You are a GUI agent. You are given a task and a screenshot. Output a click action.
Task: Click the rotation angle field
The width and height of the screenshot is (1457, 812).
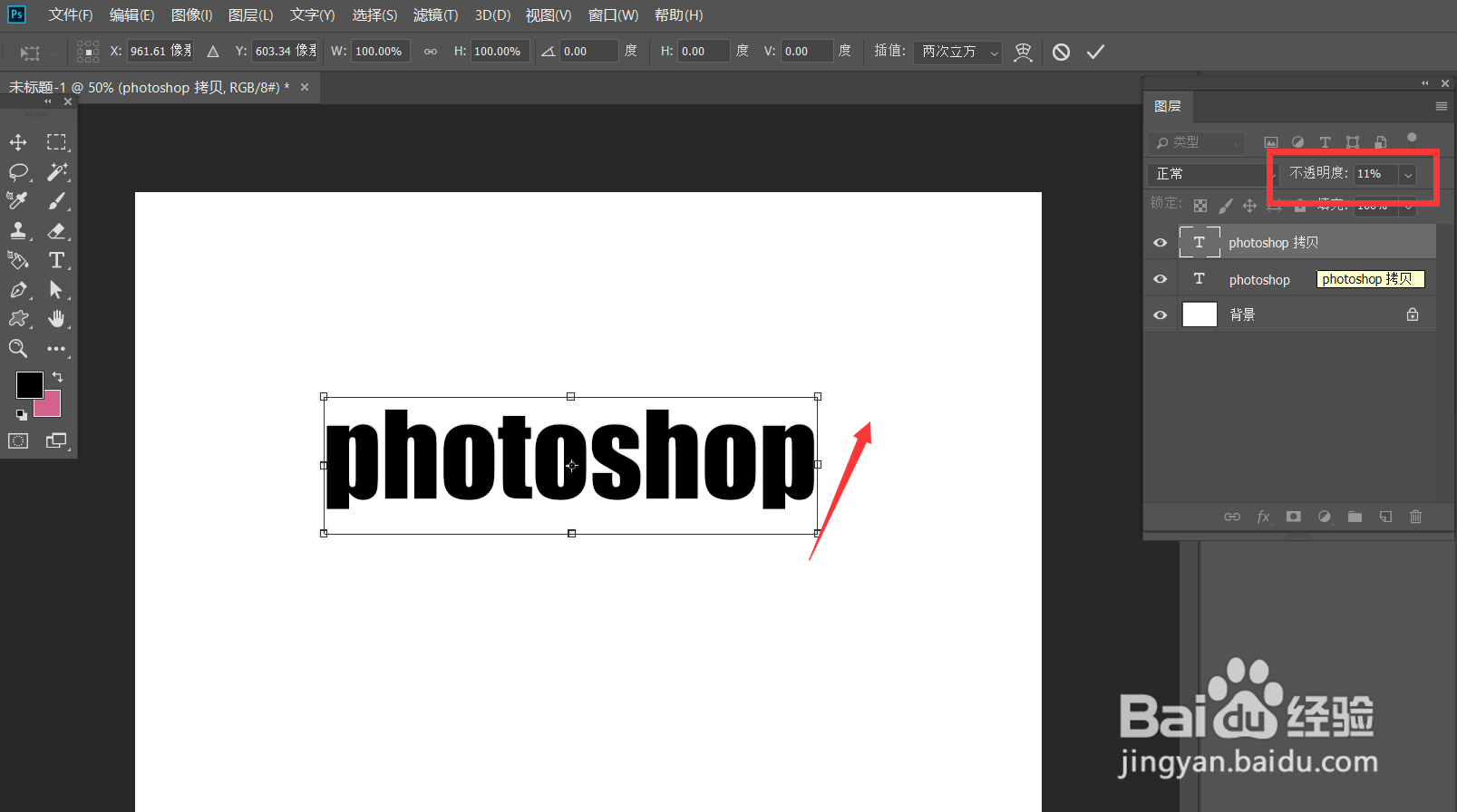point(588,52)
